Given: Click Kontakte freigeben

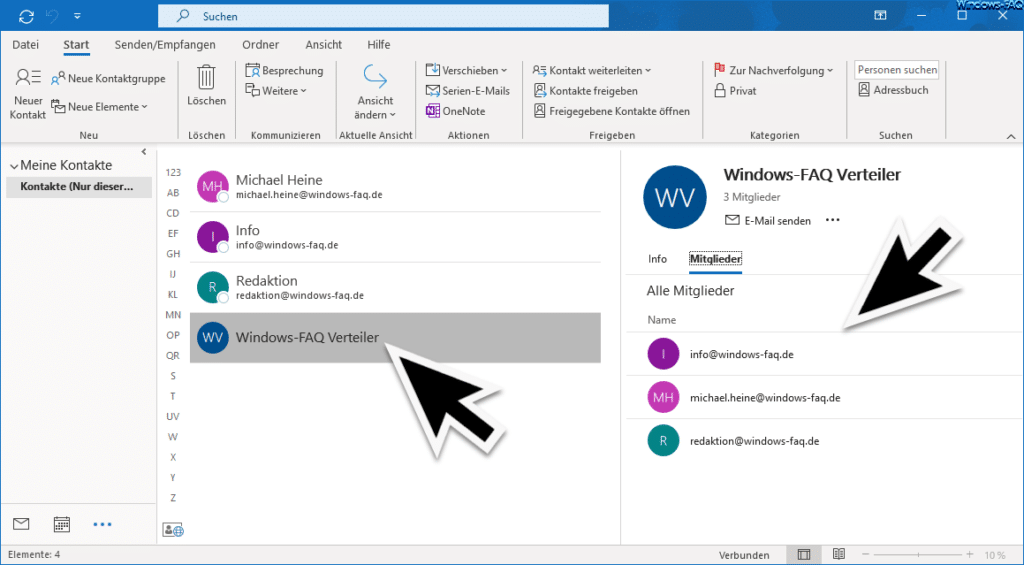Looking at the screenshot, I should tap(585, 91).
